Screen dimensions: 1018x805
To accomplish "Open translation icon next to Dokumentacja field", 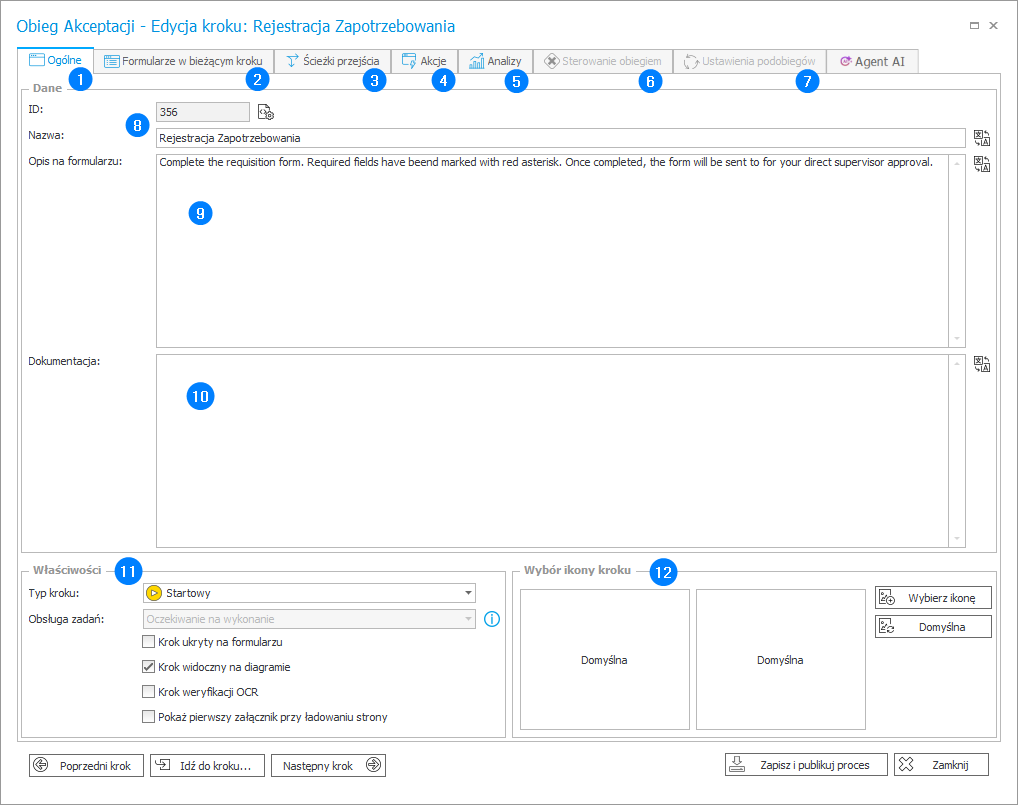I will tap(981, 364).
